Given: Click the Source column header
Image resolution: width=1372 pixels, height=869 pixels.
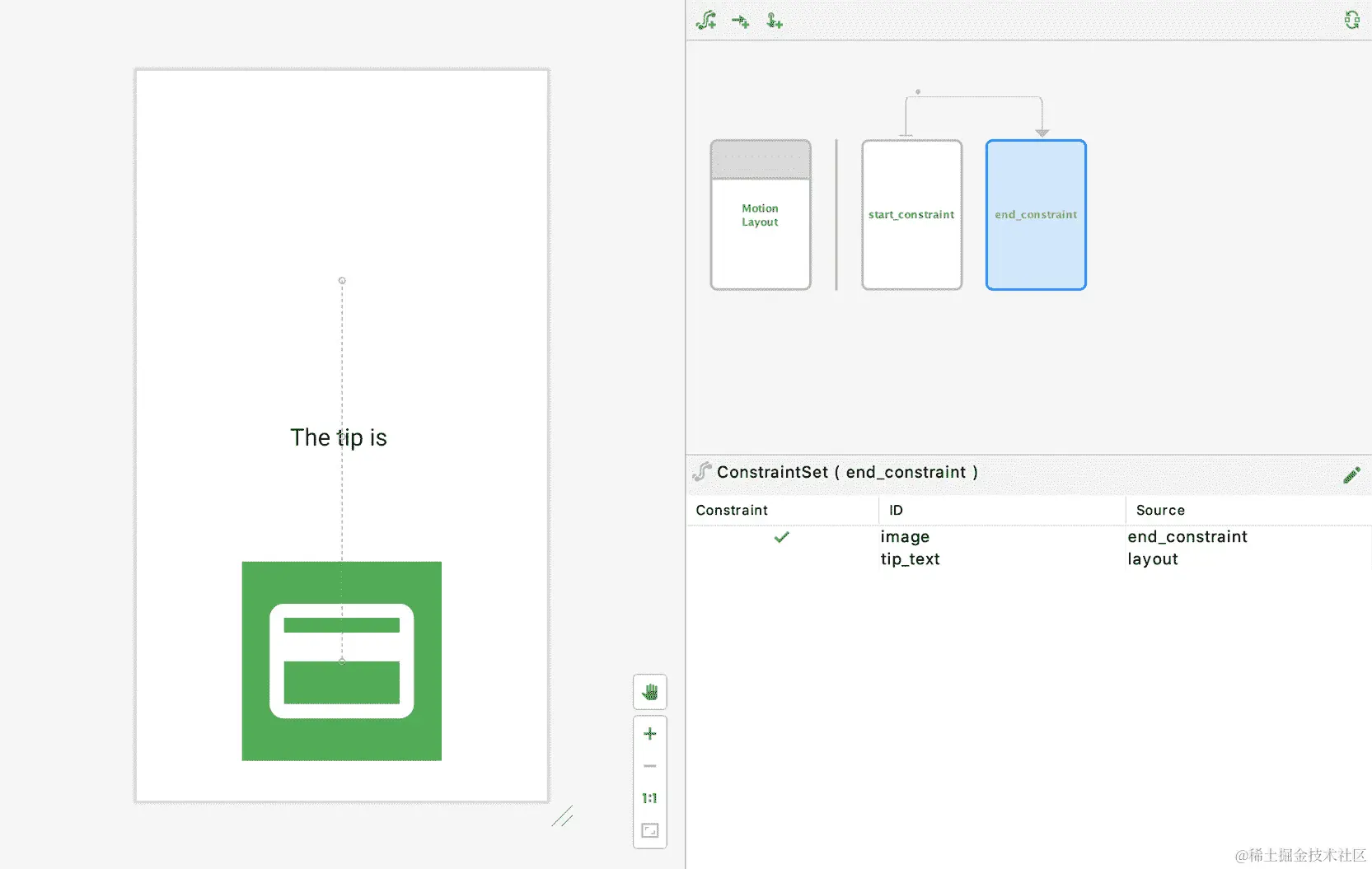Looking at the screenshot, I should tap(1160, 510).
